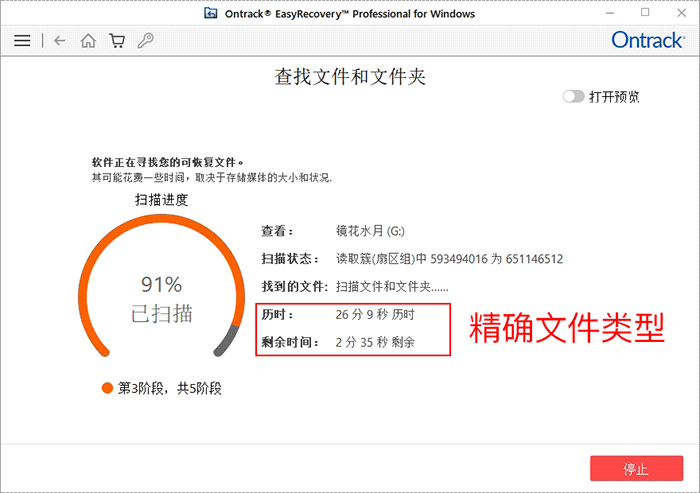Click the orange stage indicator dot
Image resolution: width=700 pixels, height=493 pixels.
point(107,388)
